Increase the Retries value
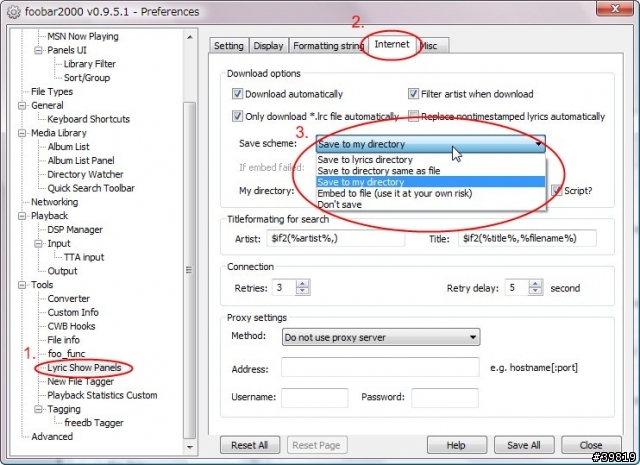 [x=302, y=284]
